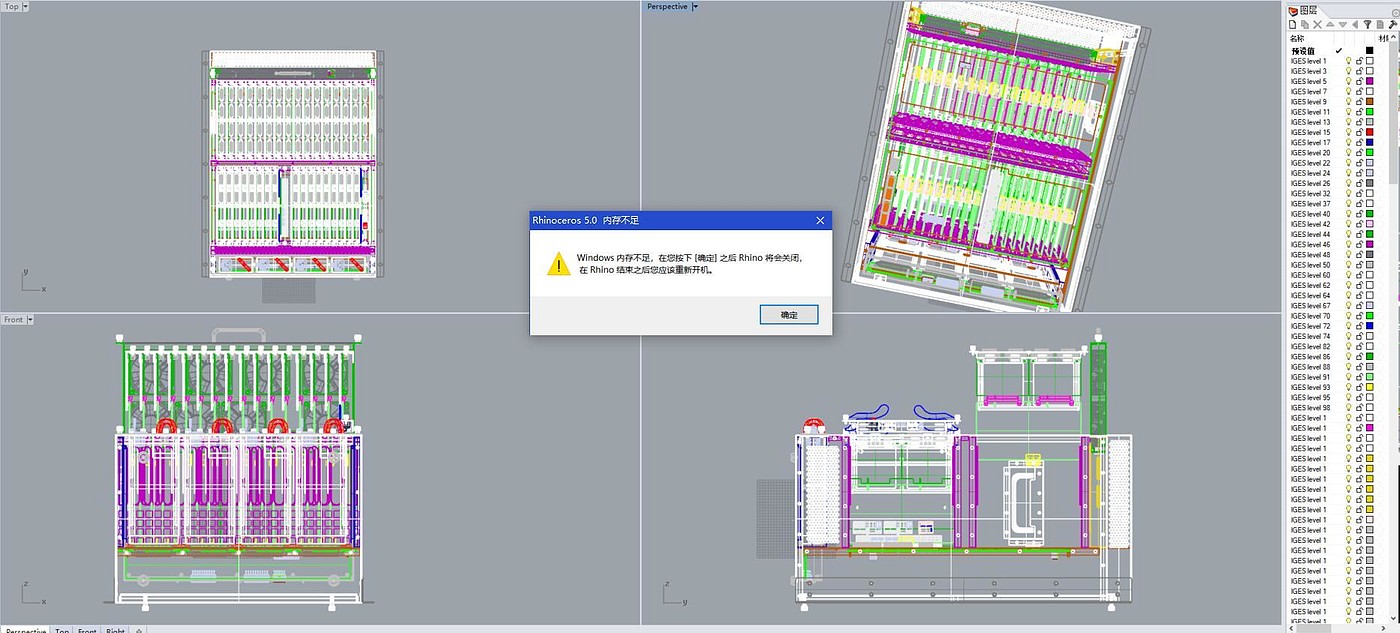Toggle the lock icon for IGES level 86
Screen dimensions: 1400x633
click(1359, 356)
